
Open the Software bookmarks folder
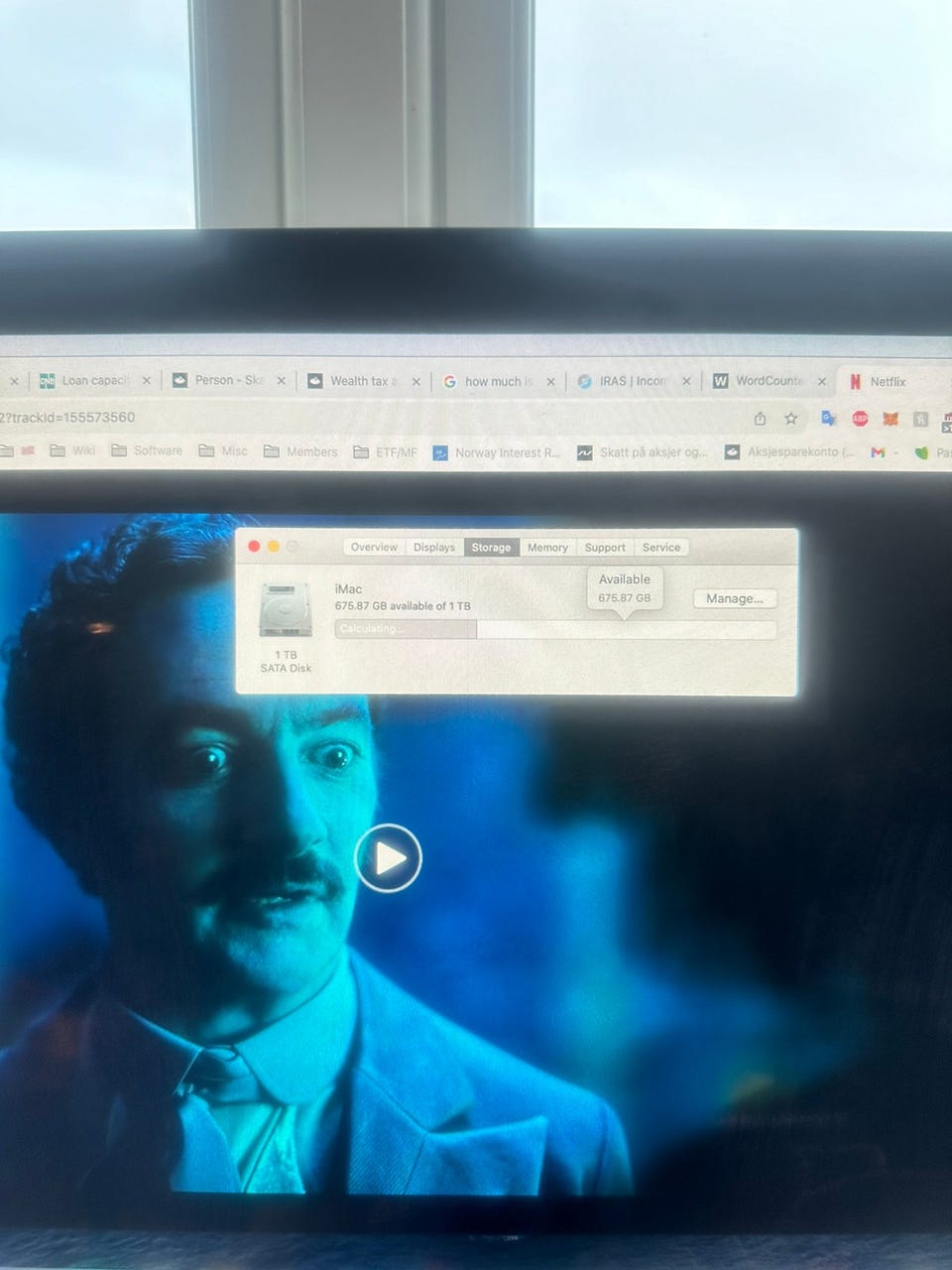pos(147,450)
